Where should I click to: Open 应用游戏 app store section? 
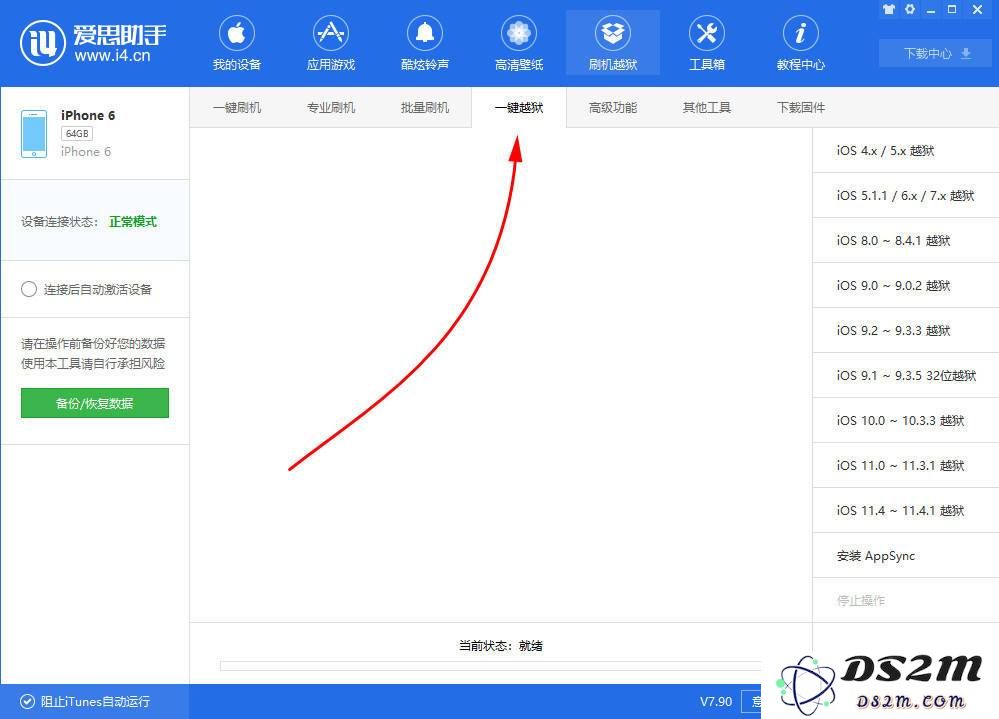pos(331,43)
